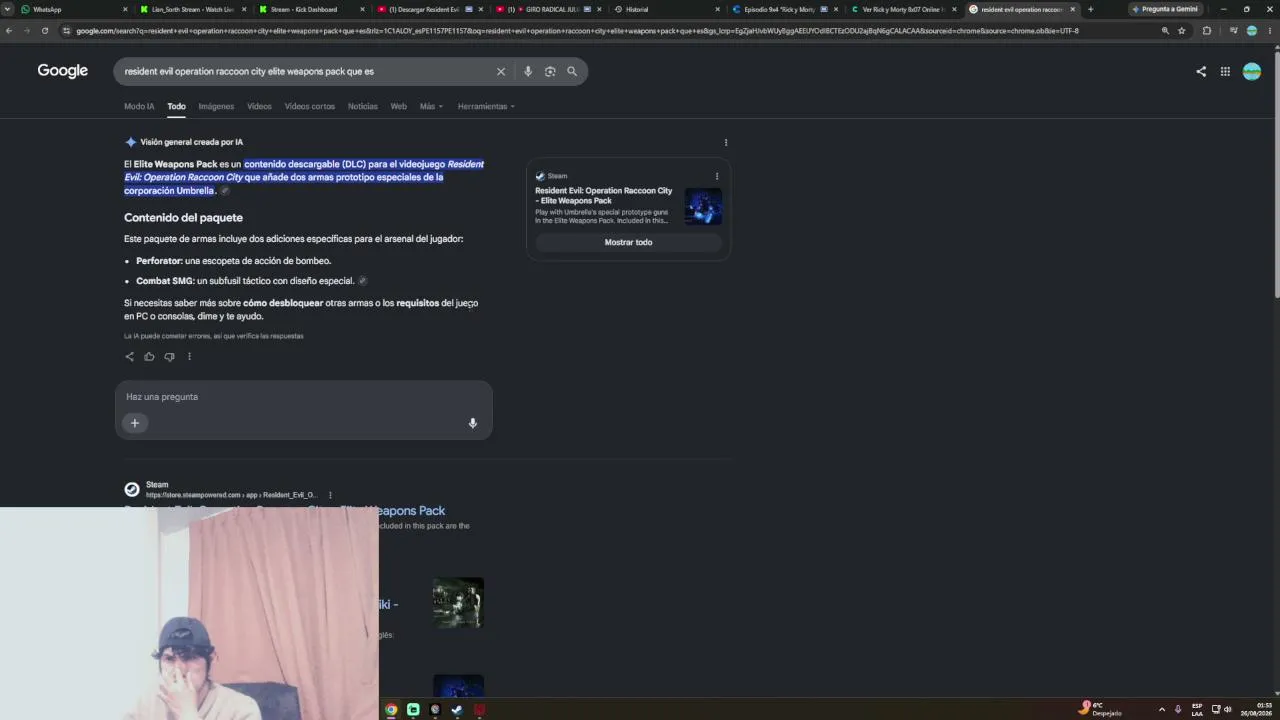1280x720 pixels.
Task: Bookmark this page with the star
Action: (1182, 31)
